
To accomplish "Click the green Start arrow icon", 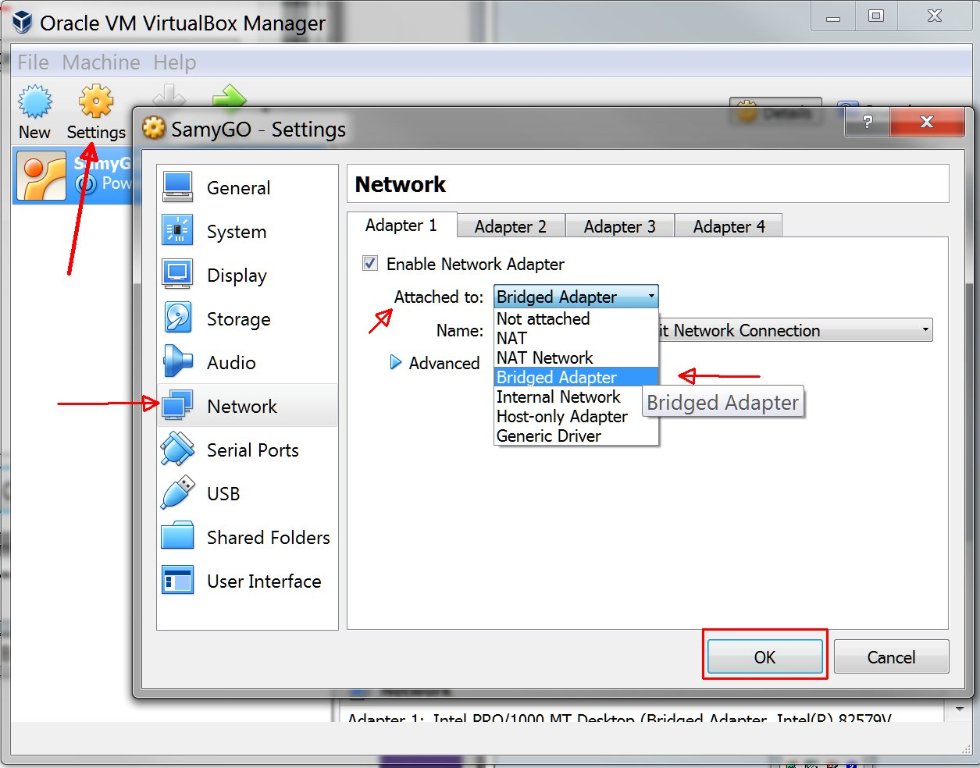I will pos(229,97).
